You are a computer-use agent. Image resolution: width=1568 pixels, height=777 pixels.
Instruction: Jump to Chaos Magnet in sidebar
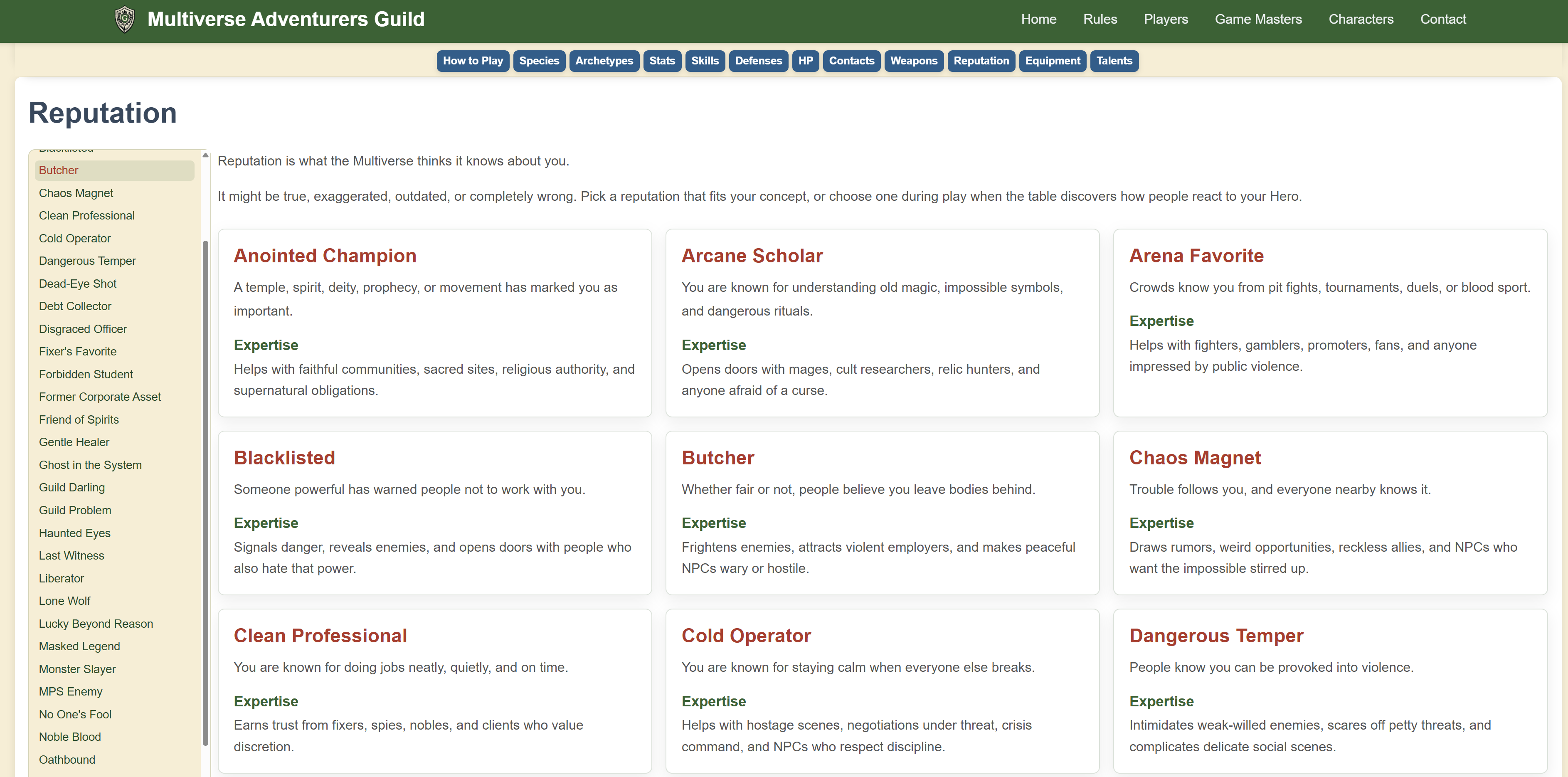(x=114, y=193)
